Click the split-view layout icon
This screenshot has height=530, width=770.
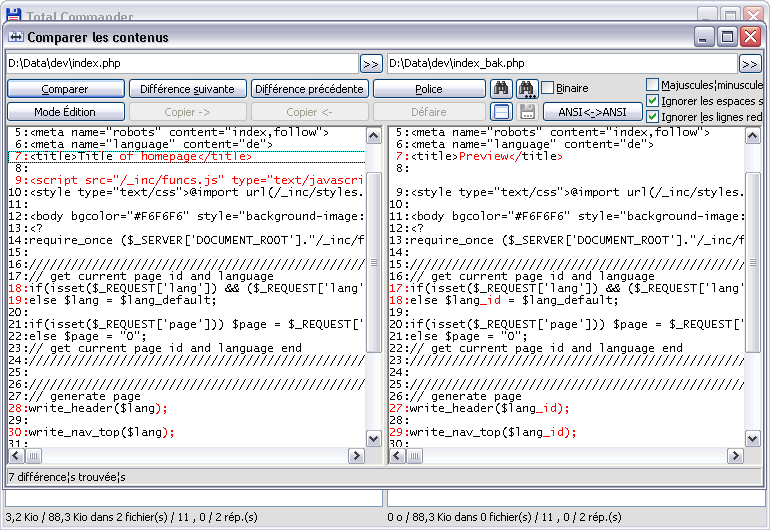coord(501,112)
